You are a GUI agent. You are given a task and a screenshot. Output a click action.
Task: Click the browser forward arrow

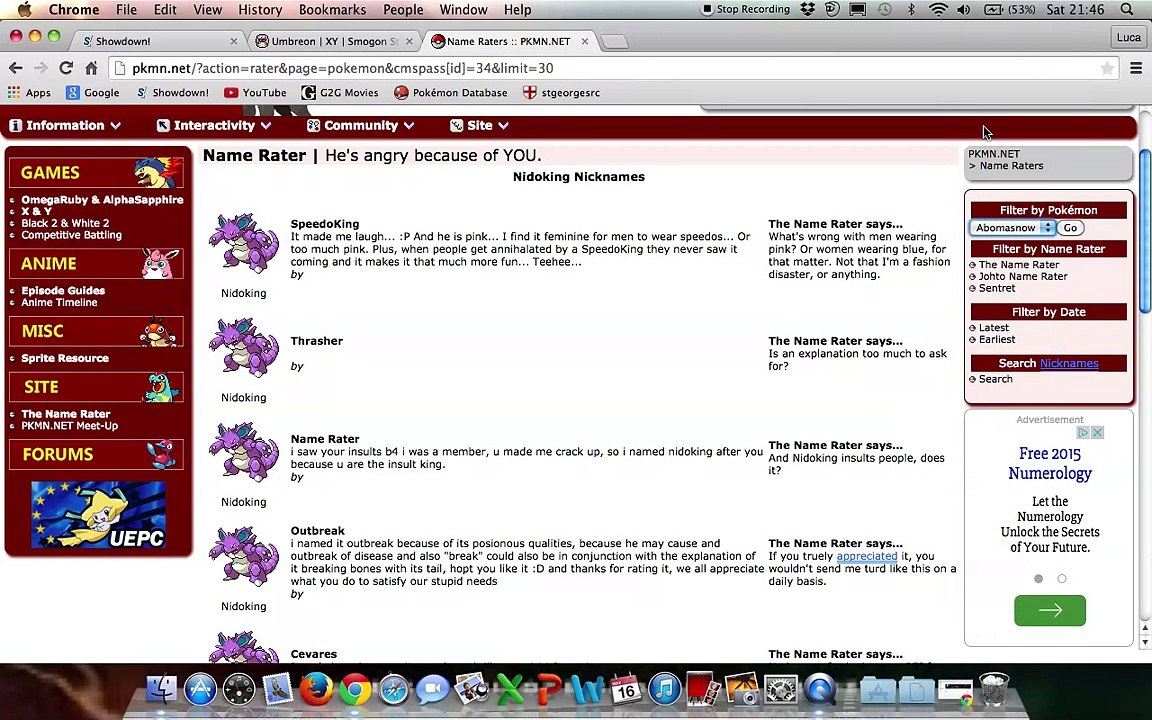pyautogui.click(x=40, y=68)
